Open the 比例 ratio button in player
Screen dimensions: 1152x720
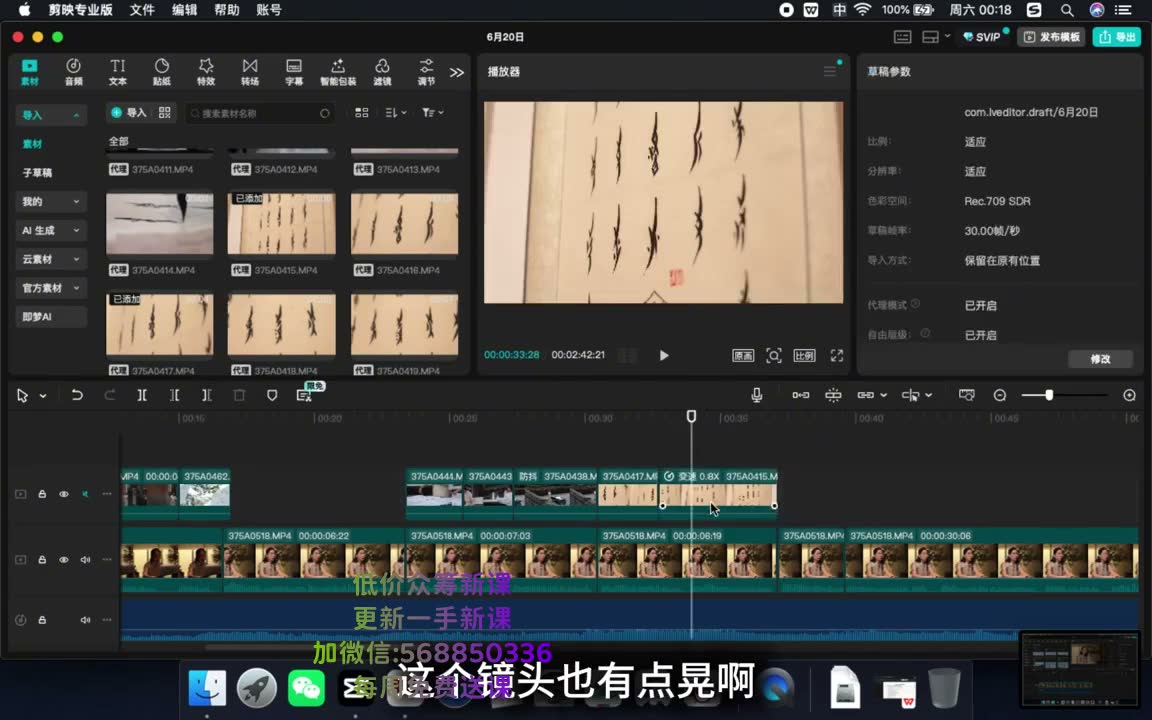pos(804,356)
